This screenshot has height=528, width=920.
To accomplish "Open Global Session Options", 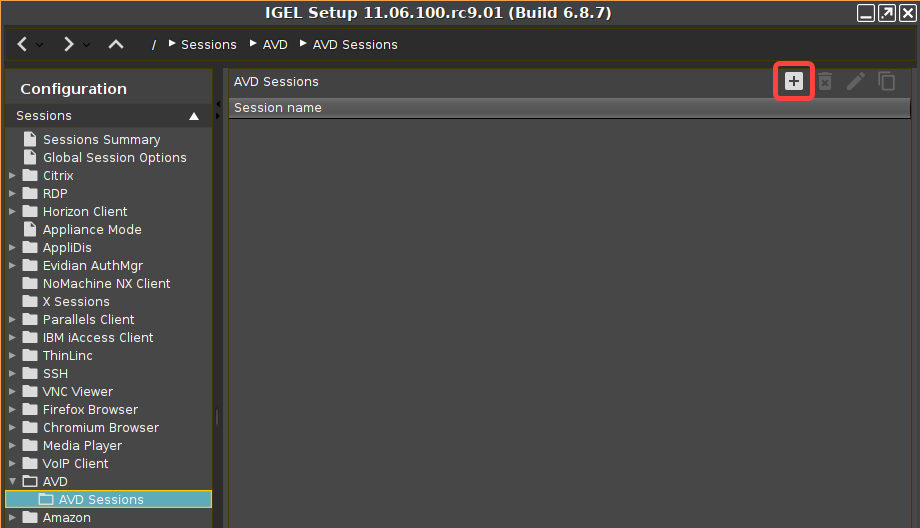I will 114,158.
